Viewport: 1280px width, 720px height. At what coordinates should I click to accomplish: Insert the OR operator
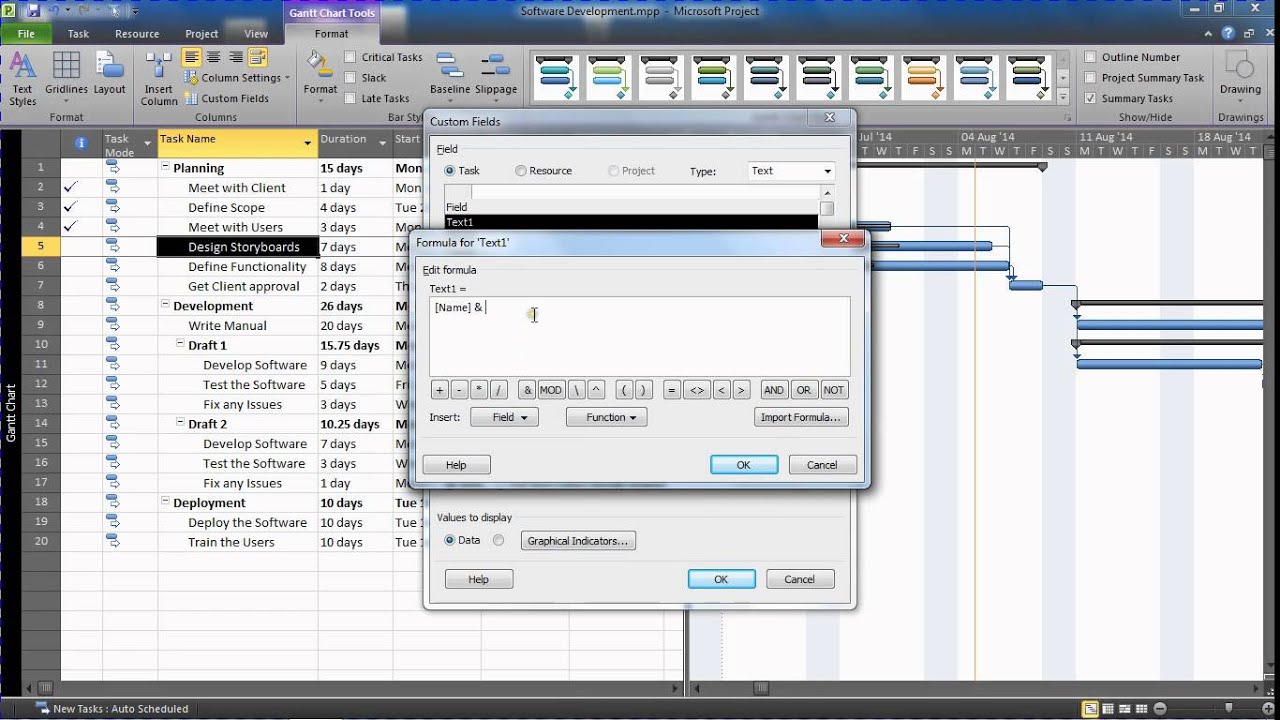(804, 390)
